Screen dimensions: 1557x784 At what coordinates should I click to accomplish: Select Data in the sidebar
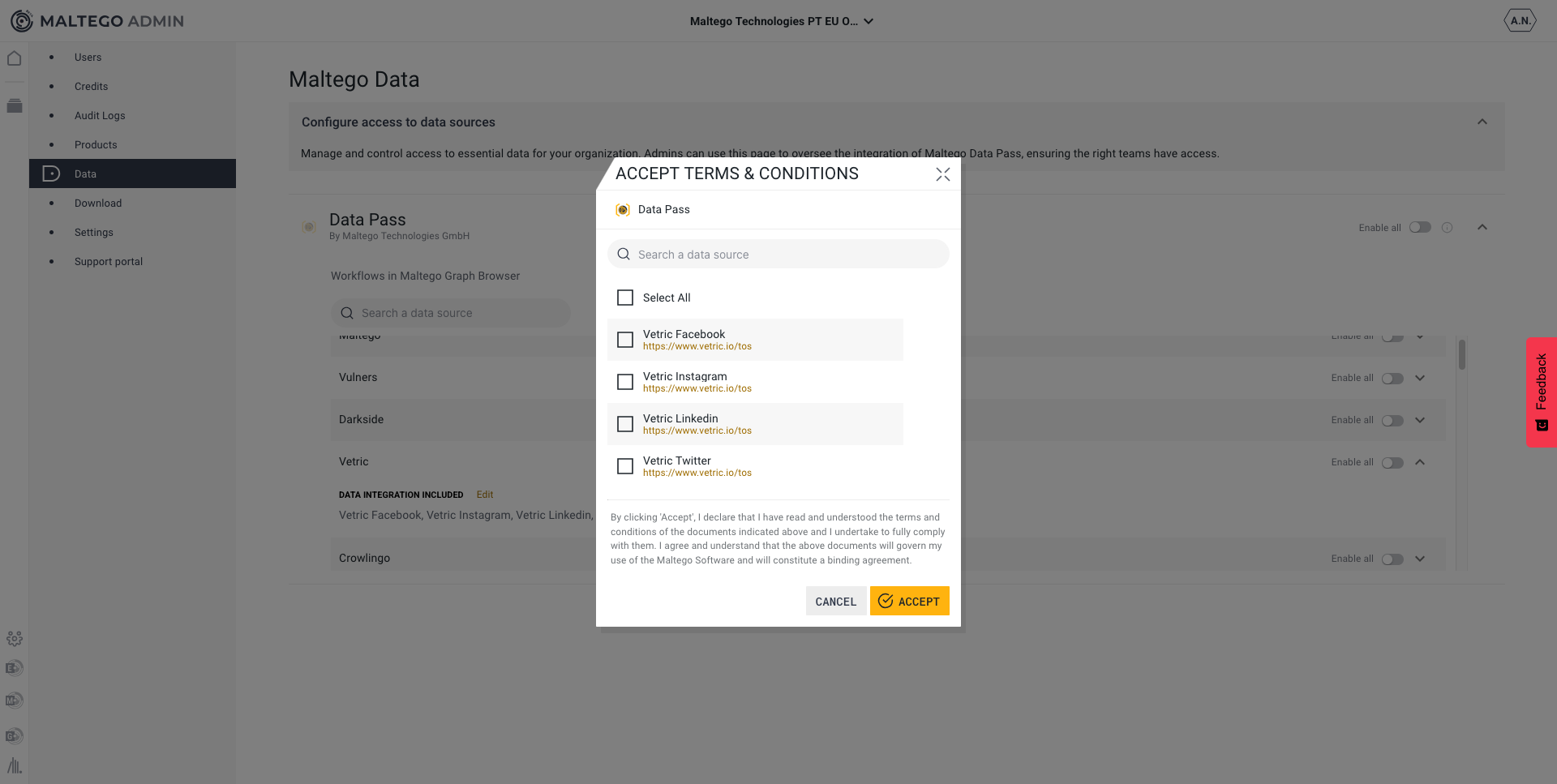click(x=132, y=174)
